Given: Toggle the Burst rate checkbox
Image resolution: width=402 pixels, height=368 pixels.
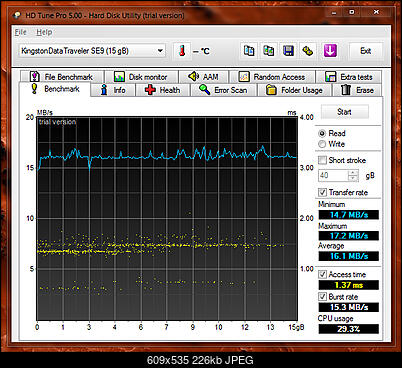Looking at the screenshot, I should [322, 297].
